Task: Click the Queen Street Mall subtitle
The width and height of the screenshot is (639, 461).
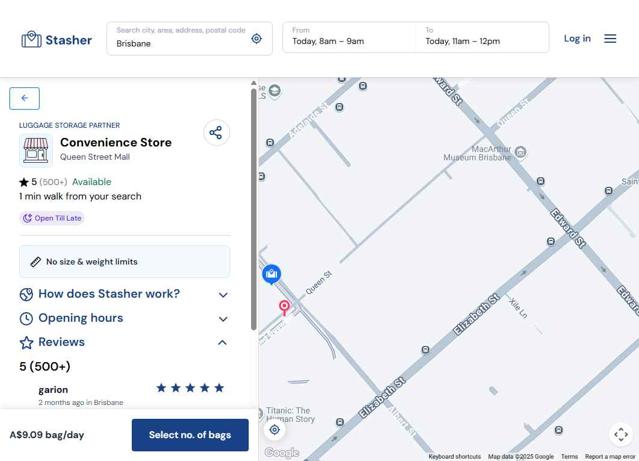Action: click(x=95, y=157)
